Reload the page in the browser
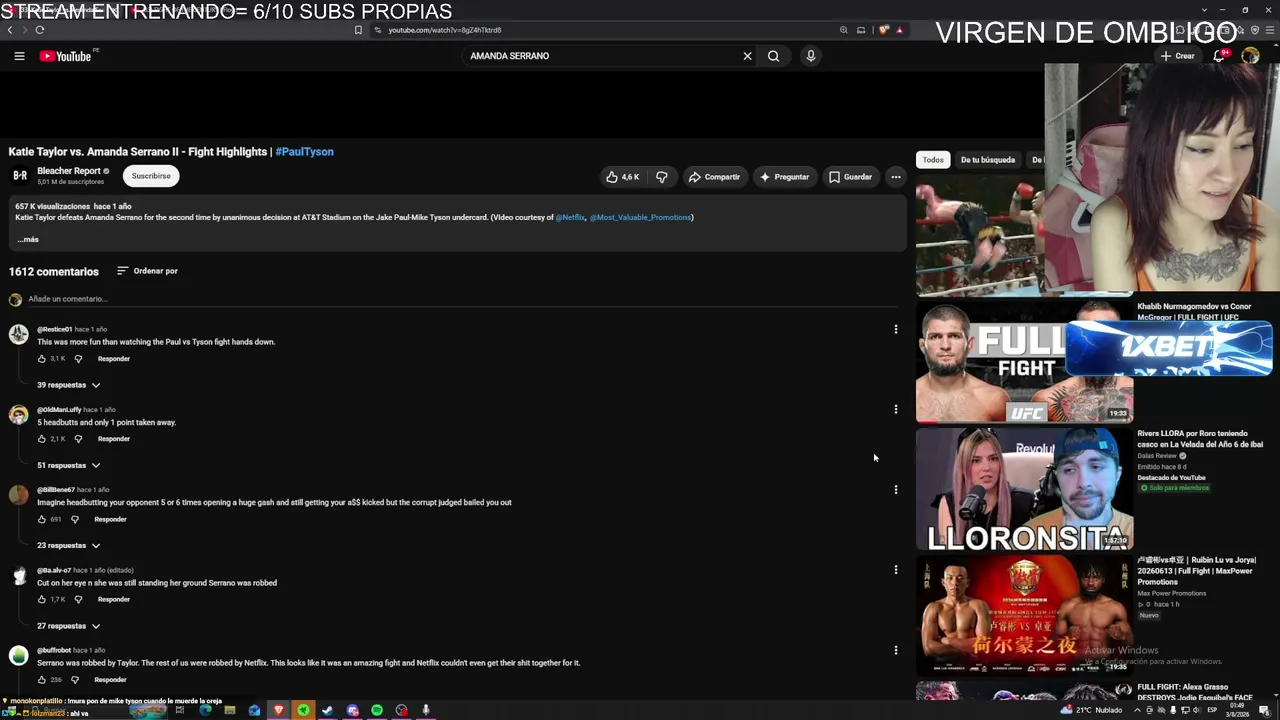The image size is (1280, 720). pos(40,30)
